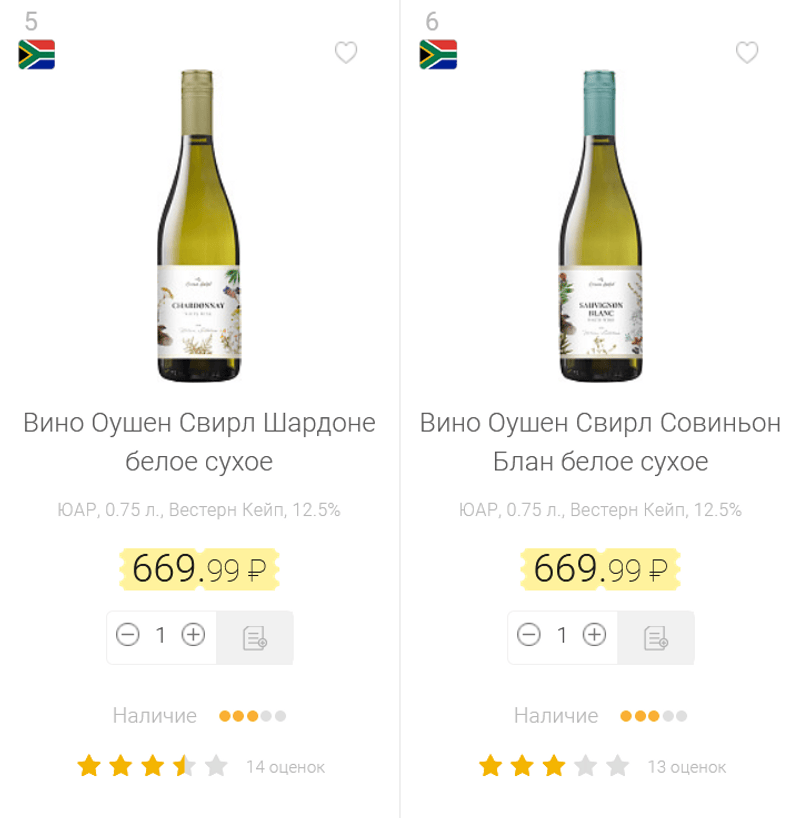Screen dimensions: 800x818
Task: Click South Africa flag on Chardonnay card
Action: (37, 55)
